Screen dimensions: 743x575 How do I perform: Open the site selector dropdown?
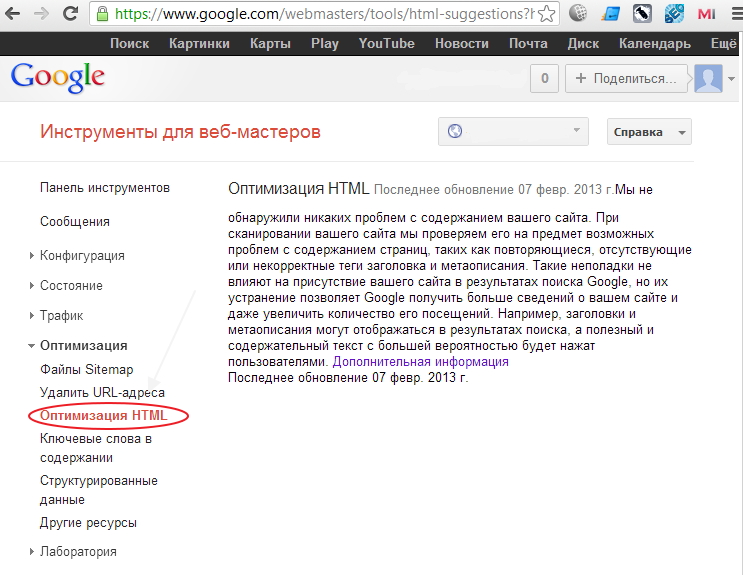[513, 131]
